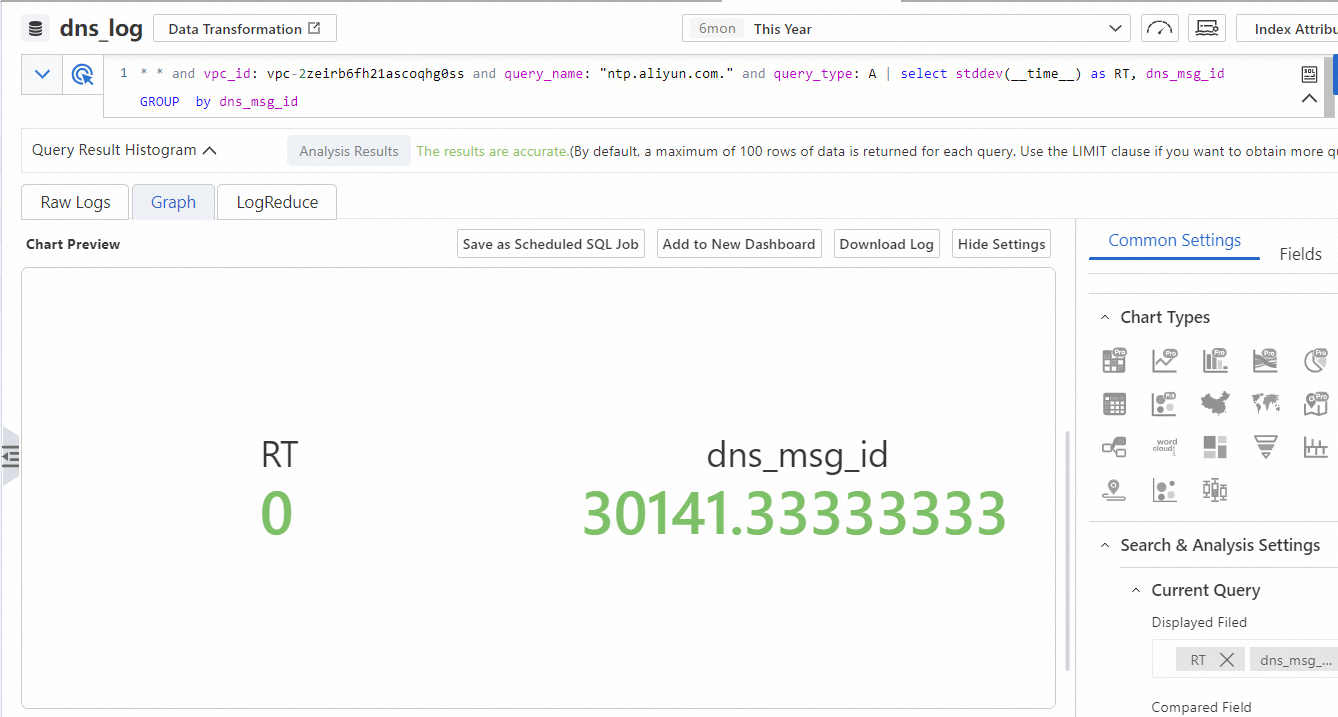Image resolution: width=1338 pixels, height=717 pixels.
Task: Click the dns_msg_id value 30141.33333333
Action: tap(794, 513)
